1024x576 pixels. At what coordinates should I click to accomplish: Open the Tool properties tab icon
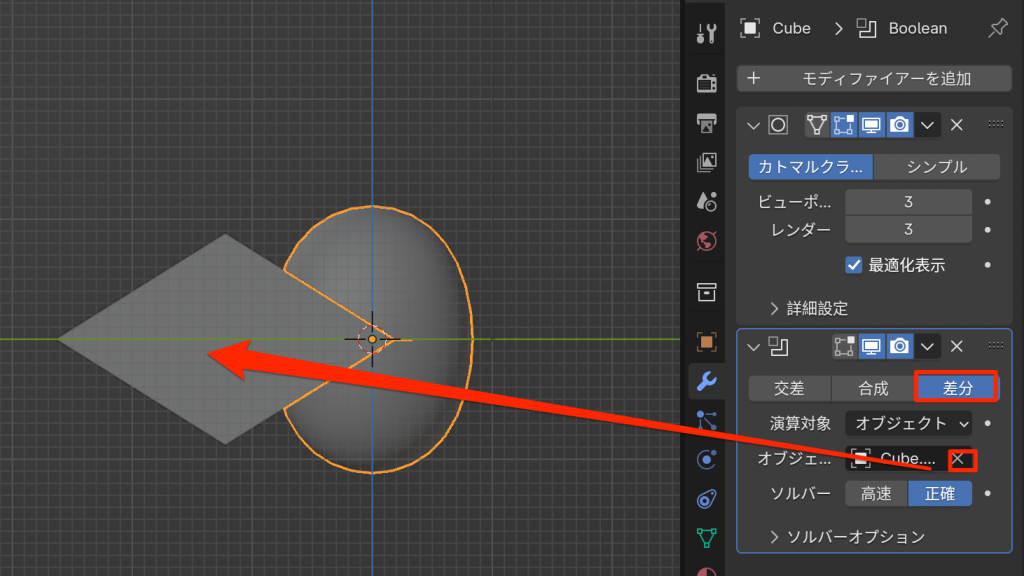coord(706,34)
